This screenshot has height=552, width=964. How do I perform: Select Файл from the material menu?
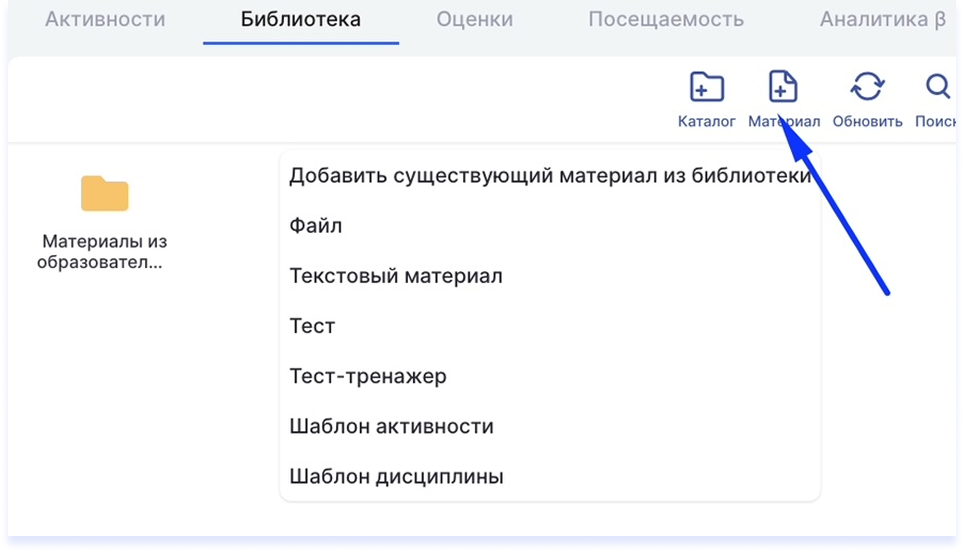point(550,226)
